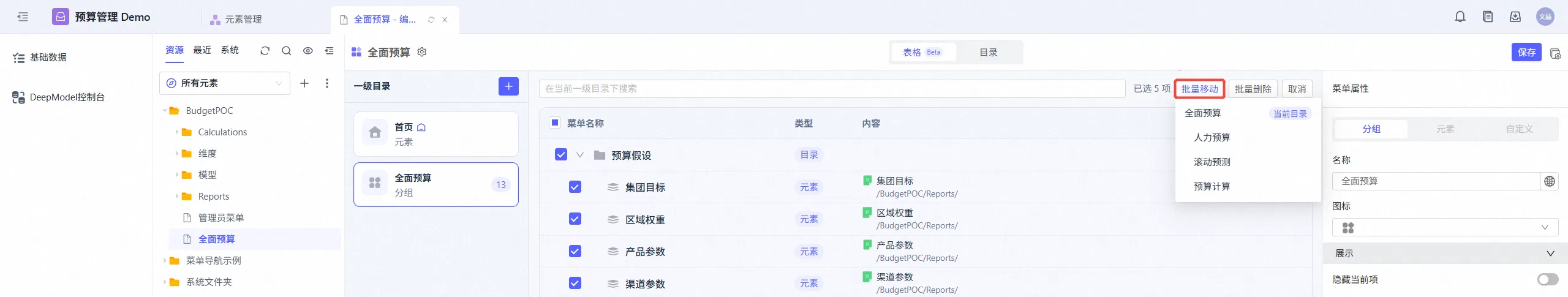Expand the 菜单导航示例 folder
This screenshot has width=1568, height=297.
[x=165, y=261]
